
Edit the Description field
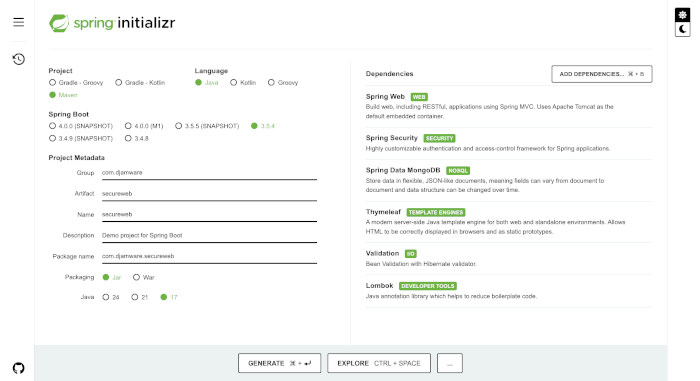[x=209, y=235]
